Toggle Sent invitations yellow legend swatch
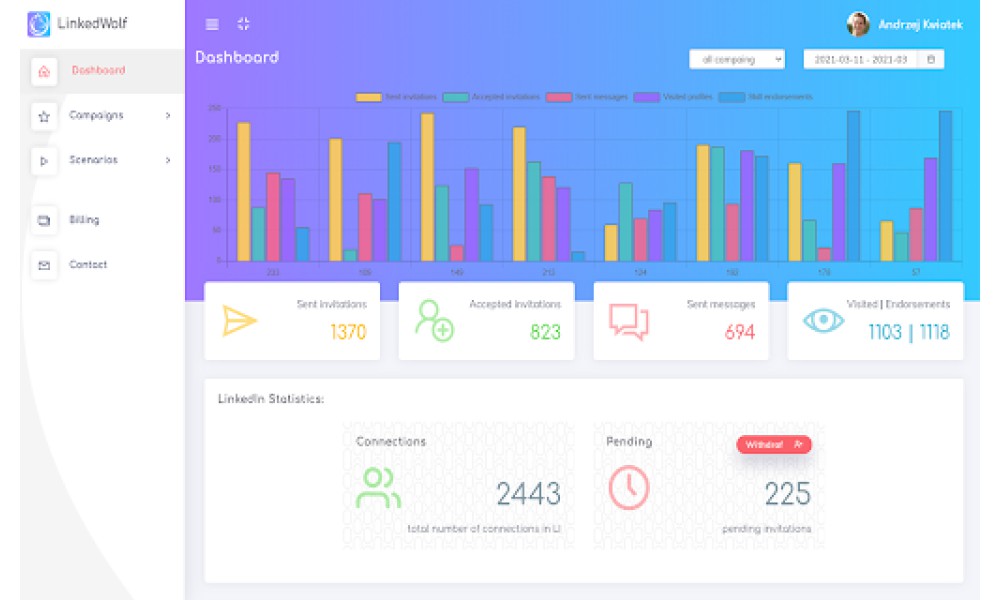 pos(369,97)
